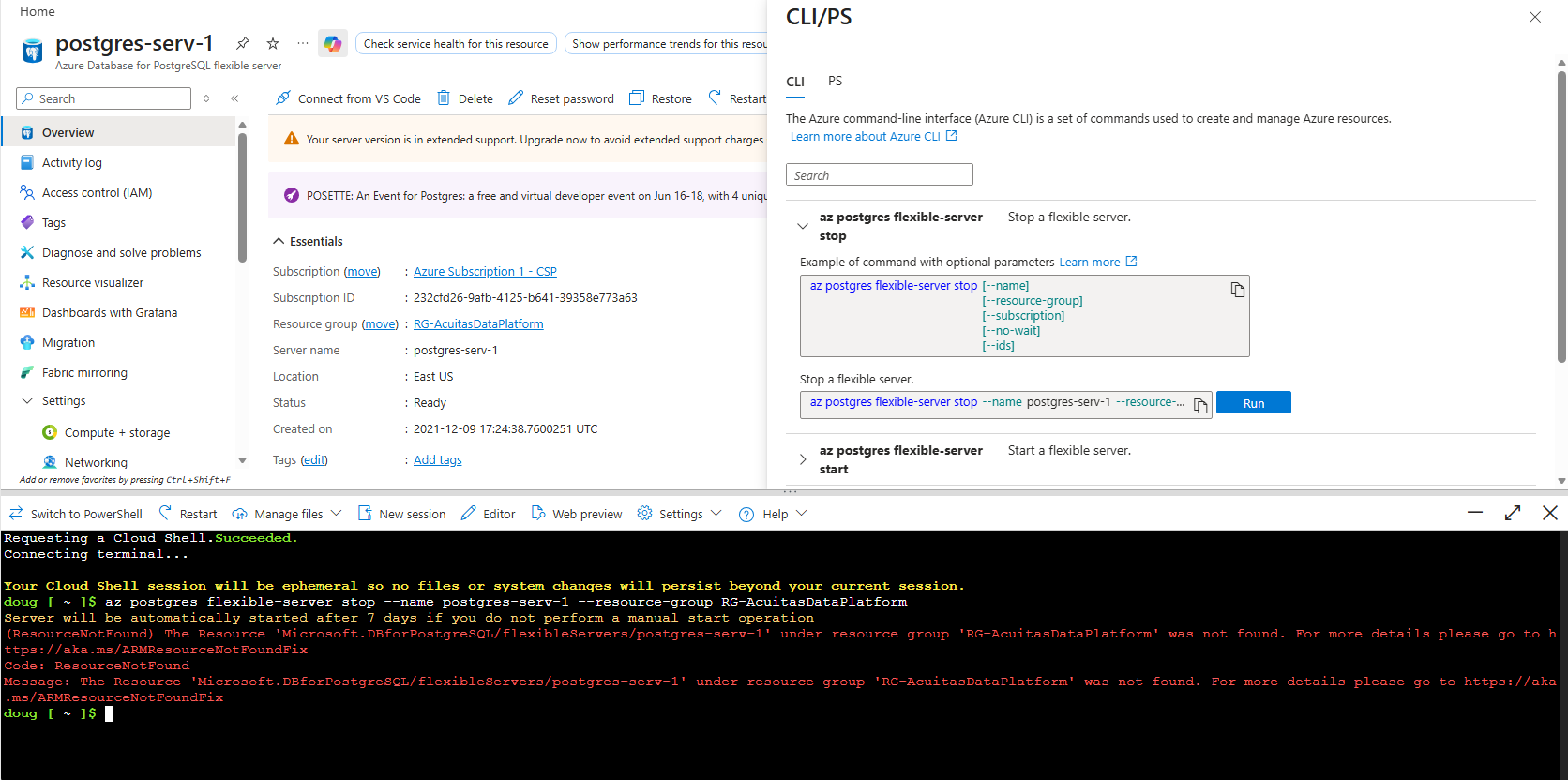Click Reset password command
This screenshot has height=780, width=1568.
[561, 98]
